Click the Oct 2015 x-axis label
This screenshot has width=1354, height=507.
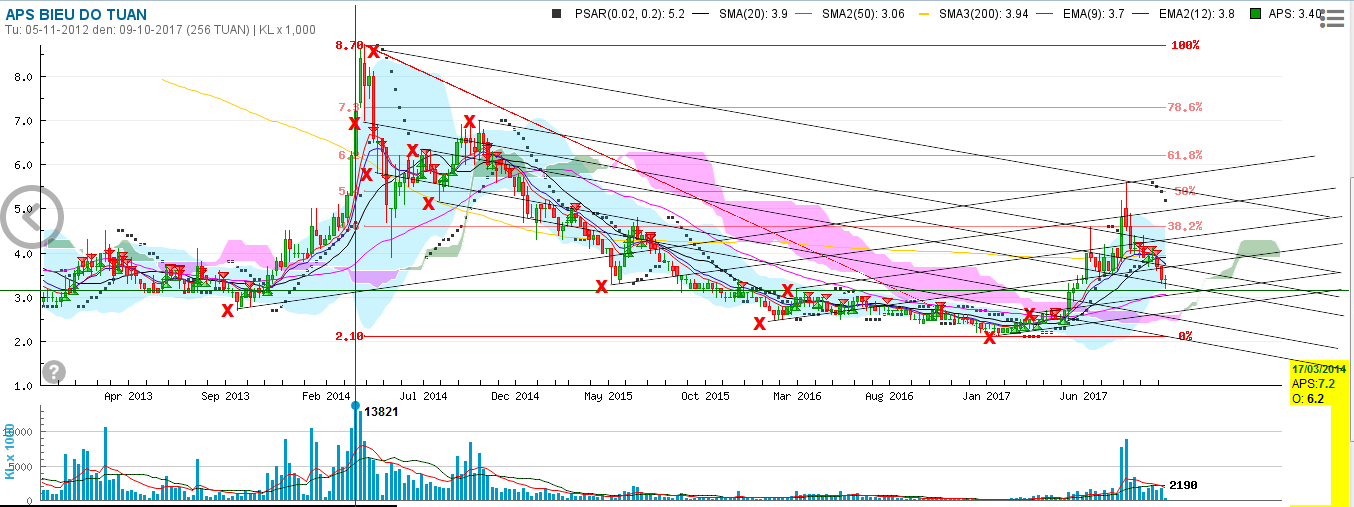[707, 396]
